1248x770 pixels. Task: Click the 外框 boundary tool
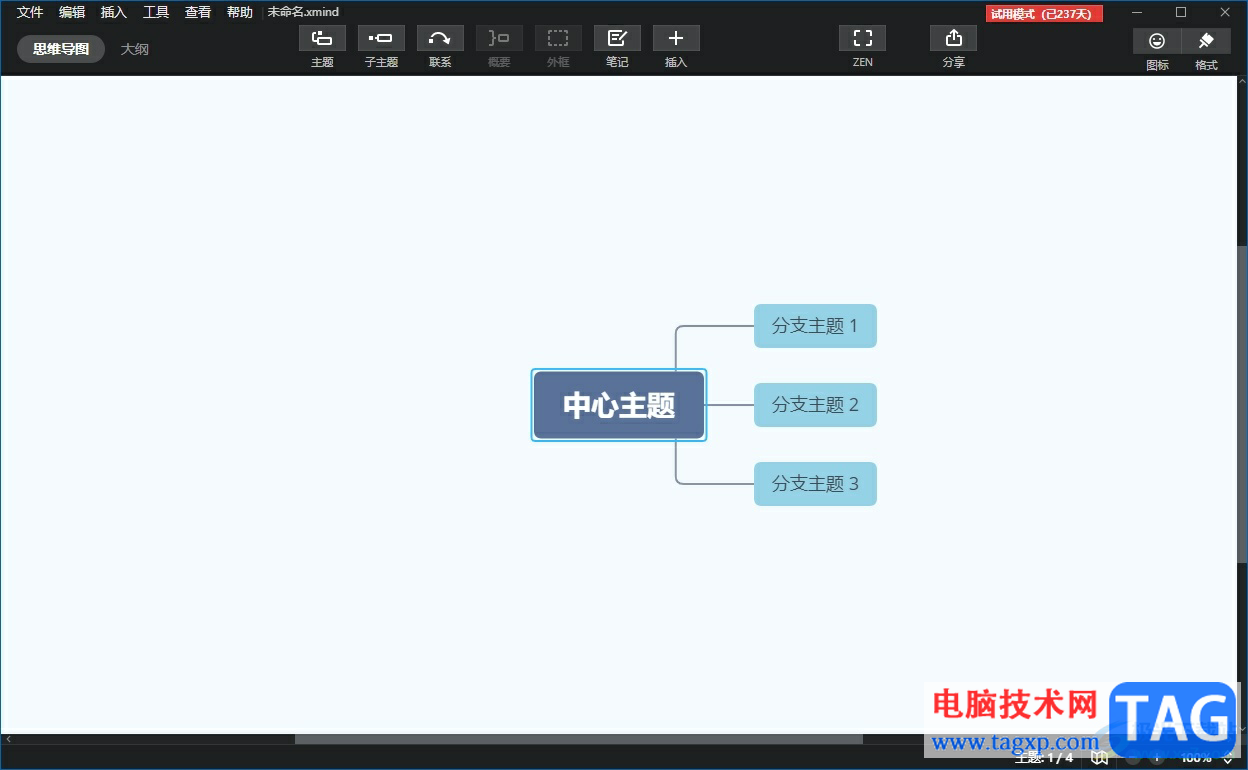click(558, 38)
